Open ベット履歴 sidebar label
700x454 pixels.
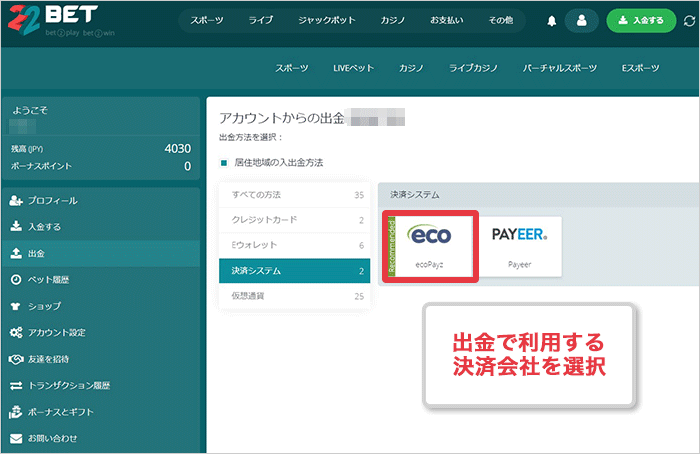[x=48, y=280]
